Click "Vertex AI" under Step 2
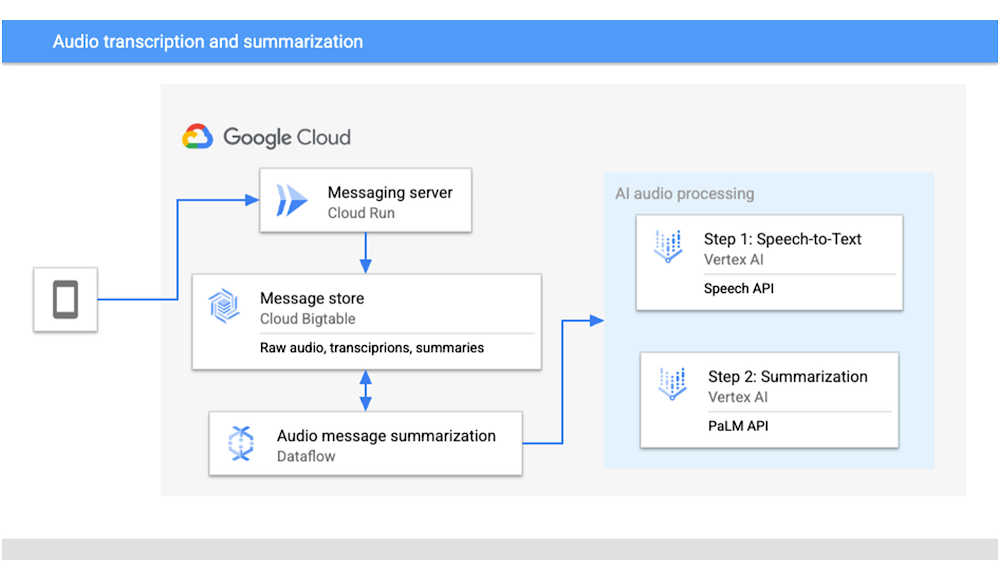1000x574 pixels. tap(738, 397)
